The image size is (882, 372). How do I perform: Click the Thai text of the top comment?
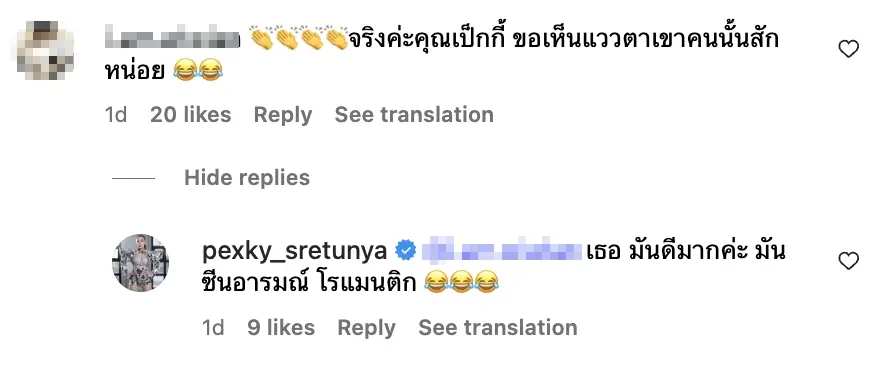pyautogui.click(x=442, y=55)
